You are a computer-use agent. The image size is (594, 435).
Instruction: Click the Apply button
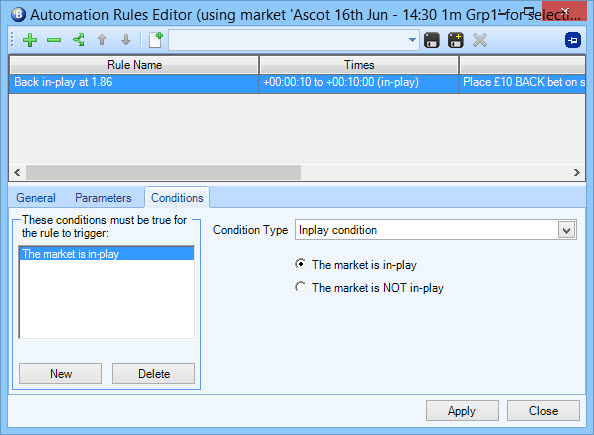click(x=462, y=410)
